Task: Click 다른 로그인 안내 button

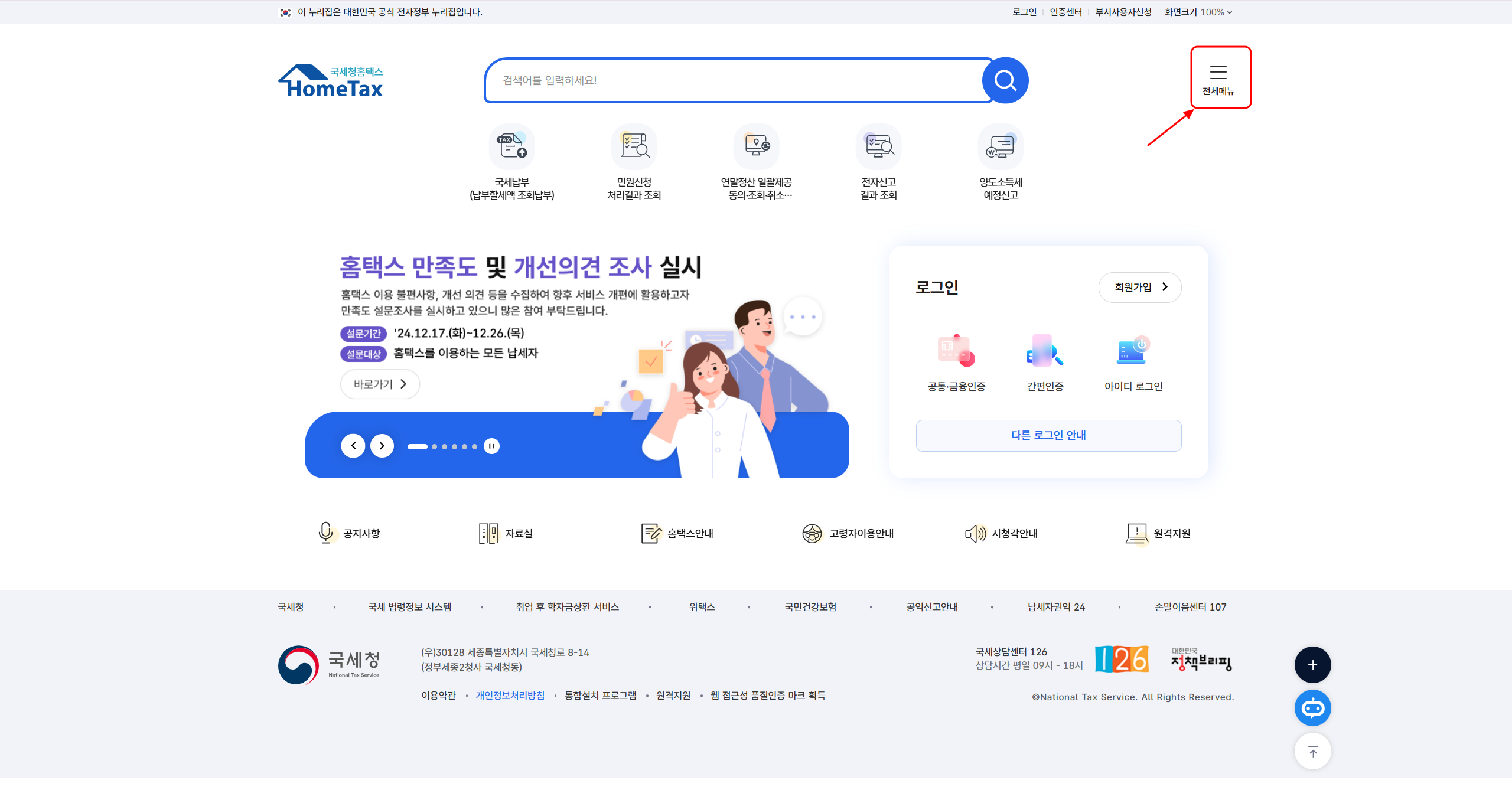Action: 1048,436
